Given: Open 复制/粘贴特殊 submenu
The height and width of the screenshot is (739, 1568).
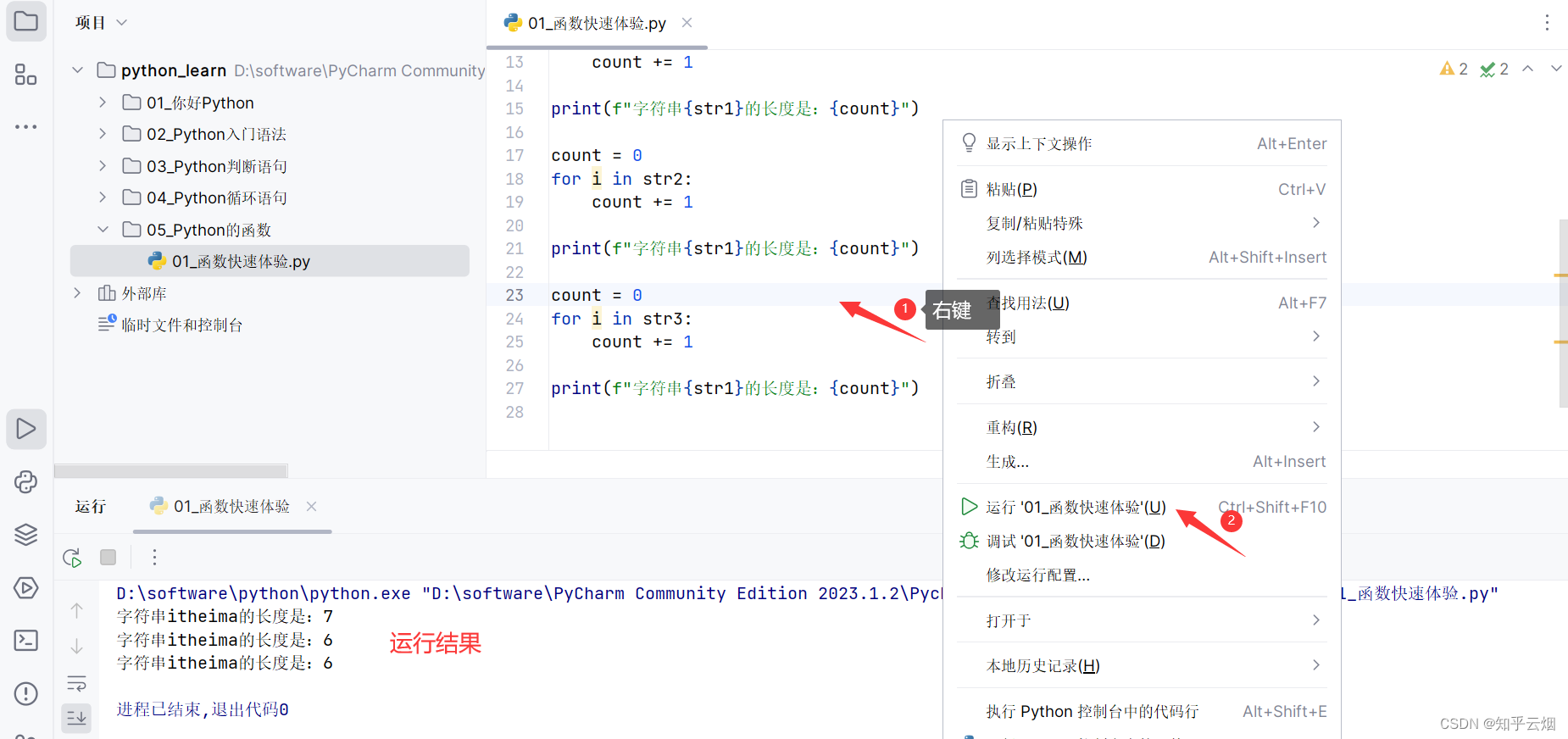Looking at the screenshot, I should pyautogui.click(x=1142, y=223).
